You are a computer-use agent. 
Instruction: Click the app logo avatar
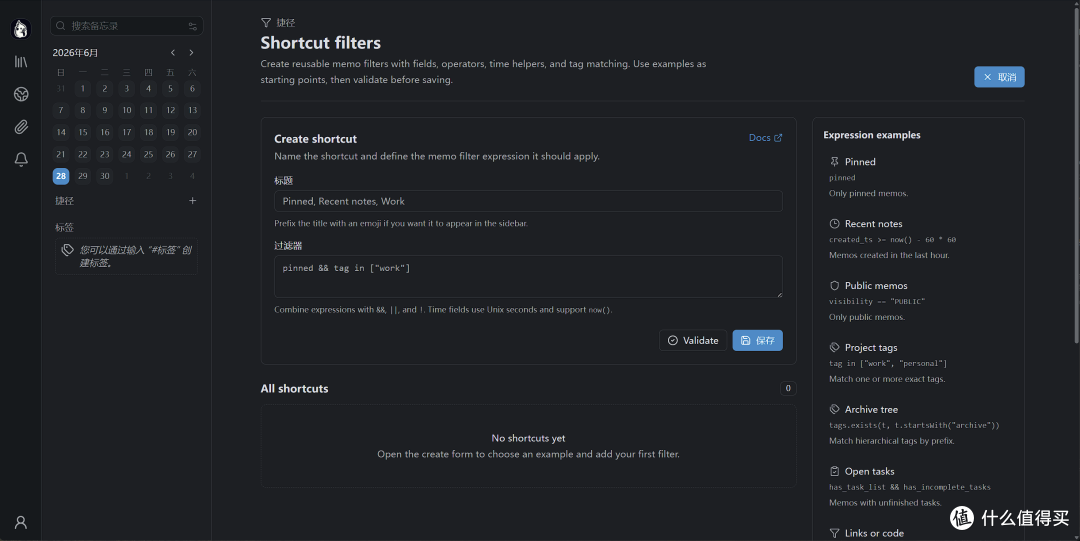21,29
